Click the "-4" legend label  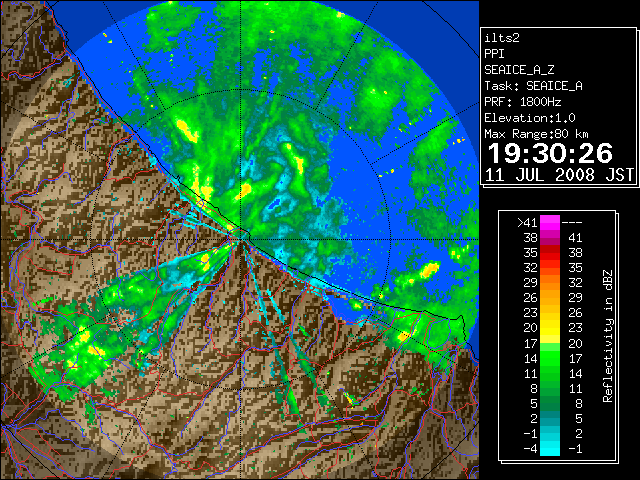pos(530,449)
